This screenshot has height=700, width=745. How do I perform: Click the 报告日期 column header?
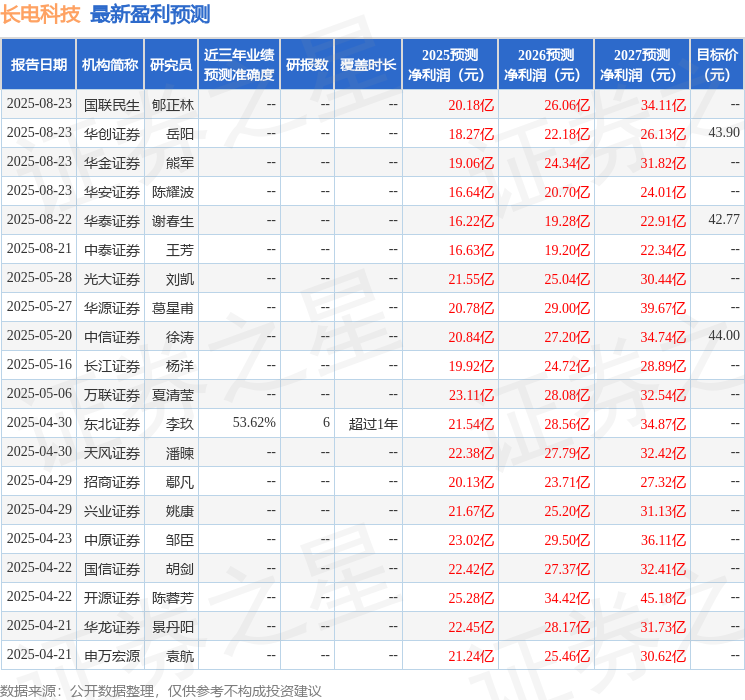(38, 65)
